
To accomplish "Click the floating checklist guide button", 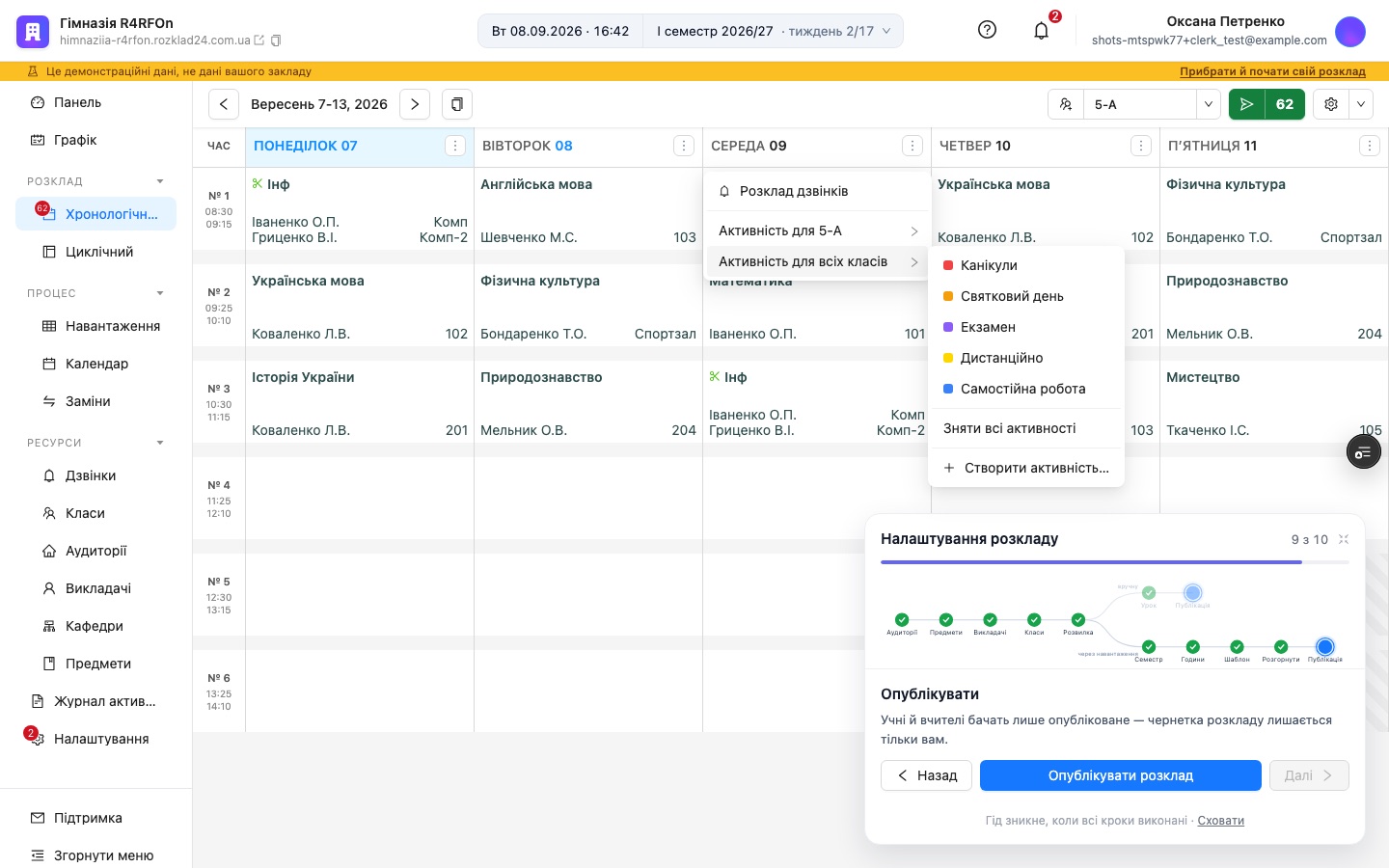I will click(1364, 452).
